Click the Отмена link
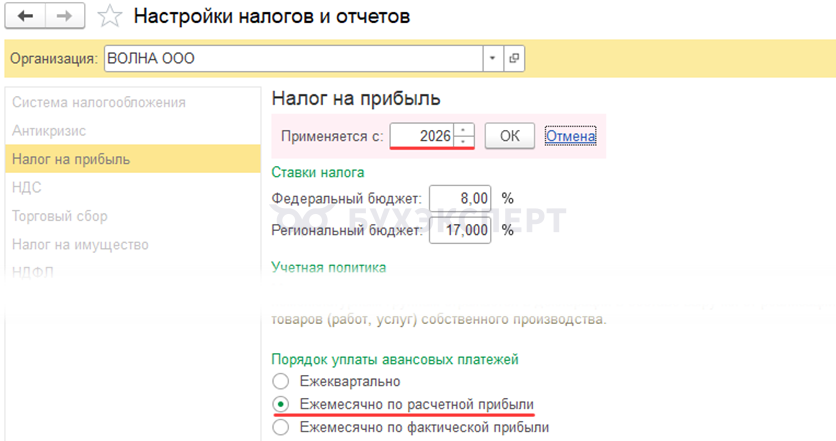Screen dimensions: 836x441 click(x=570, y=136)
